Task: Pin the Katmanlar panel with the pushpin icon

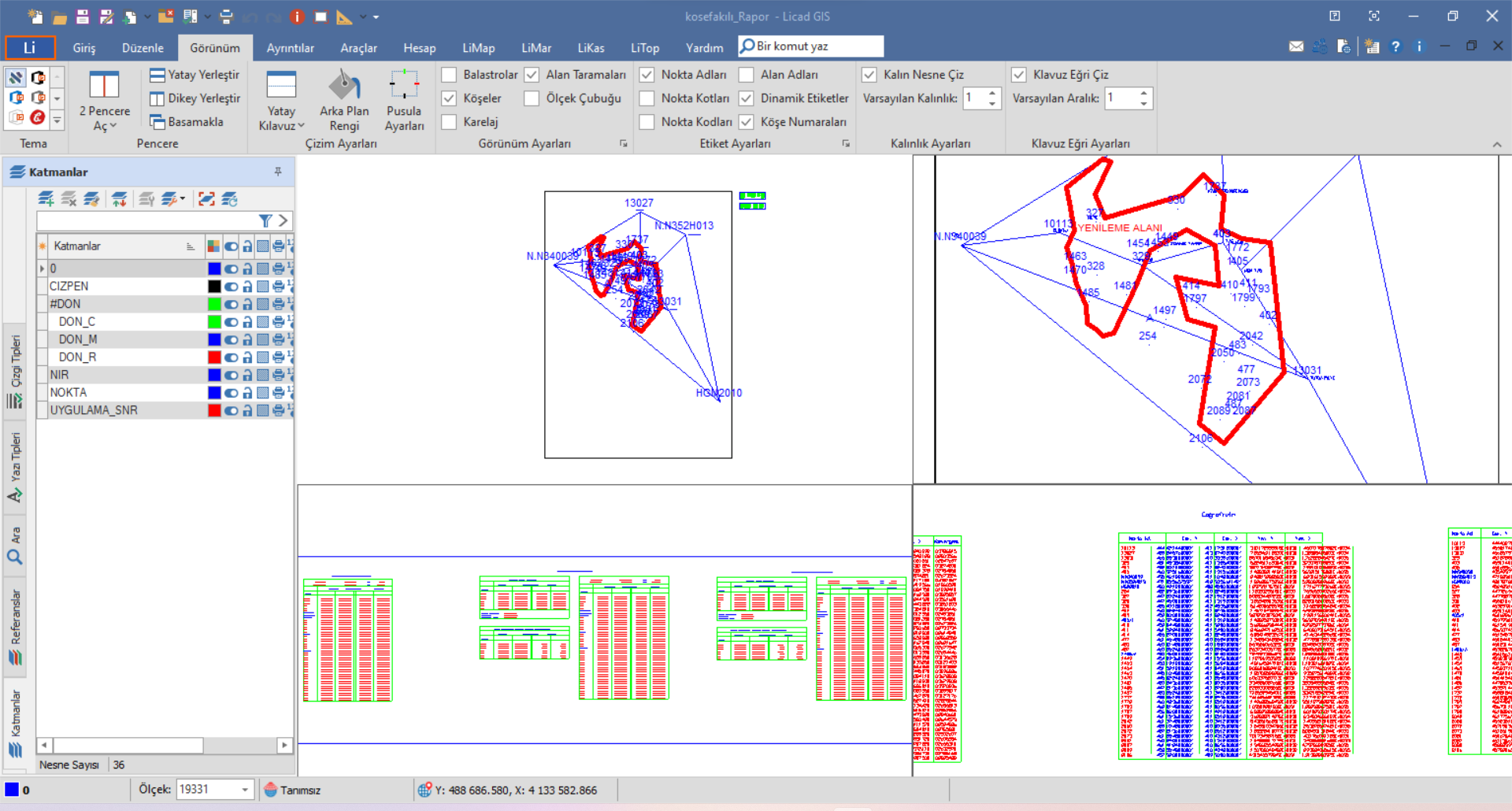Action: pyautogui.click(x=278, y=172)
